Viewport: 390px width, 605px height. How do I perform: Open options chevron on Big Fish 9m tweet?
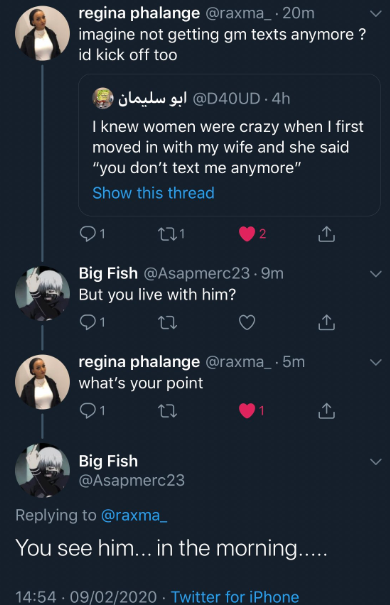coord(375,274)
